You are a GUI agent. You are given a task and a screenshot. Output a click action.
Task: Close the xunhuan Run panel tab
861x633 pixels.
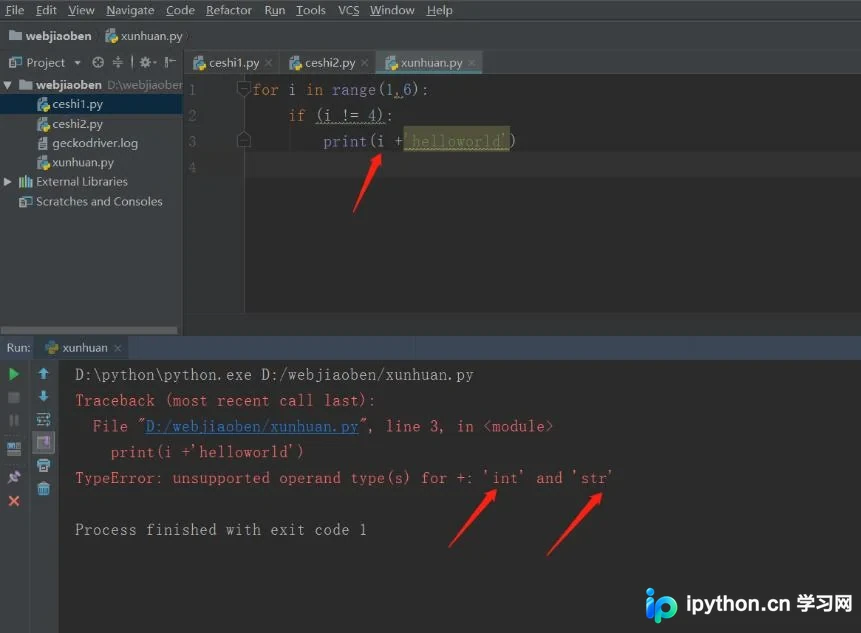coord(118,348)
